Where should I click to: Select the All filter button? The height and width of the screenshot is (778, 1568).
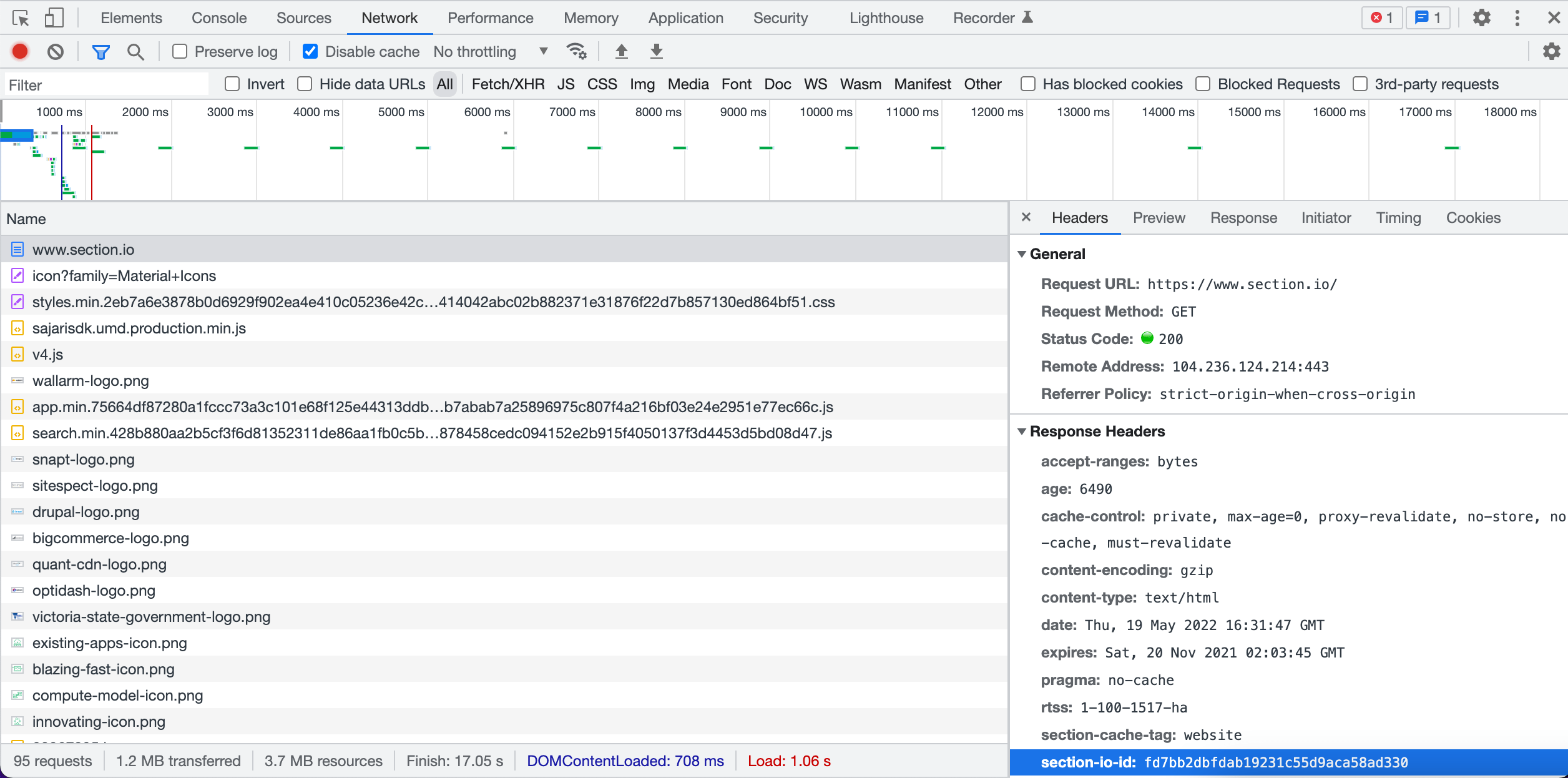445,84
